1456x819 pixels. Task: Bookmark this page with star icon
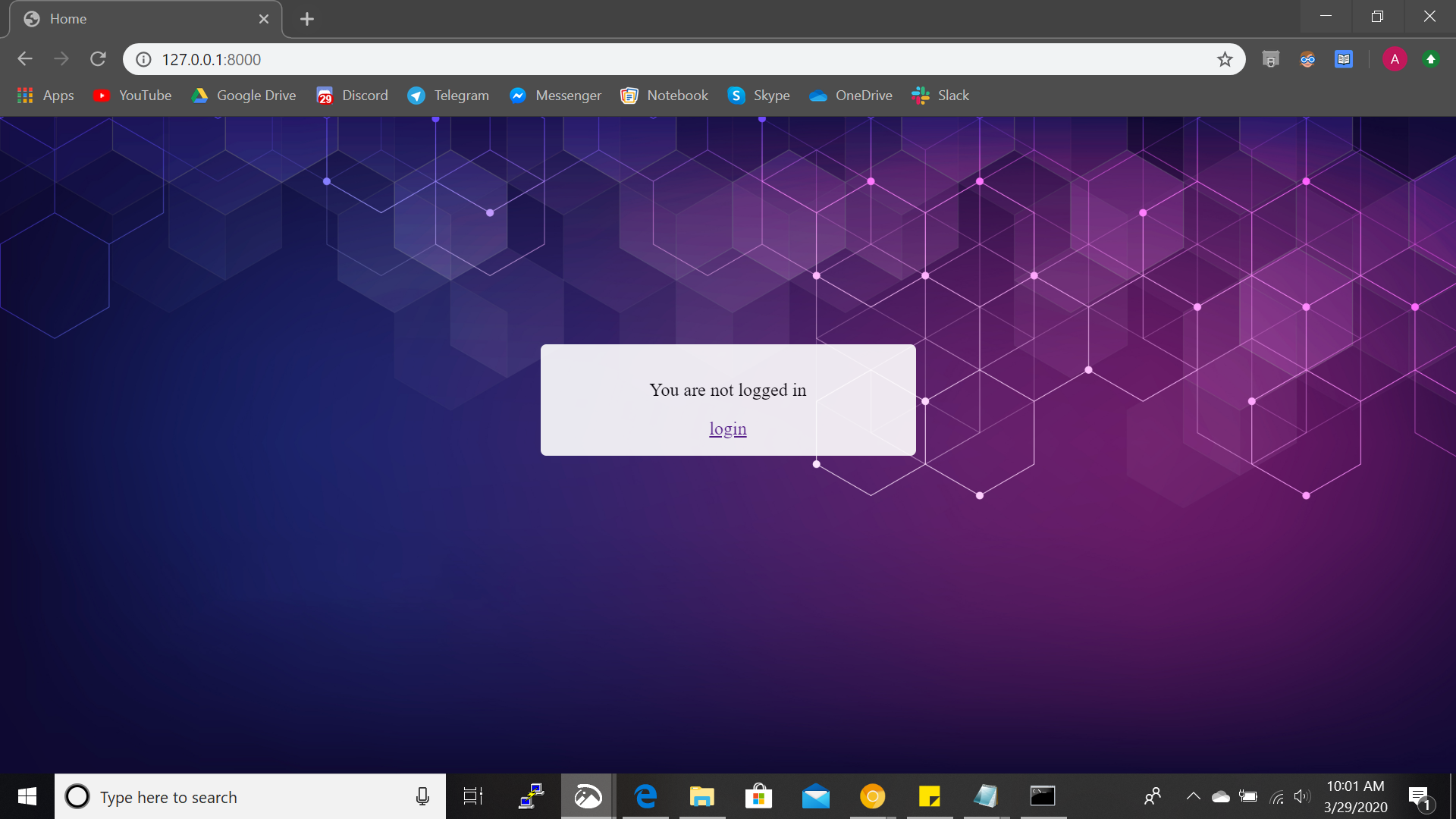tap(1225, 59)
